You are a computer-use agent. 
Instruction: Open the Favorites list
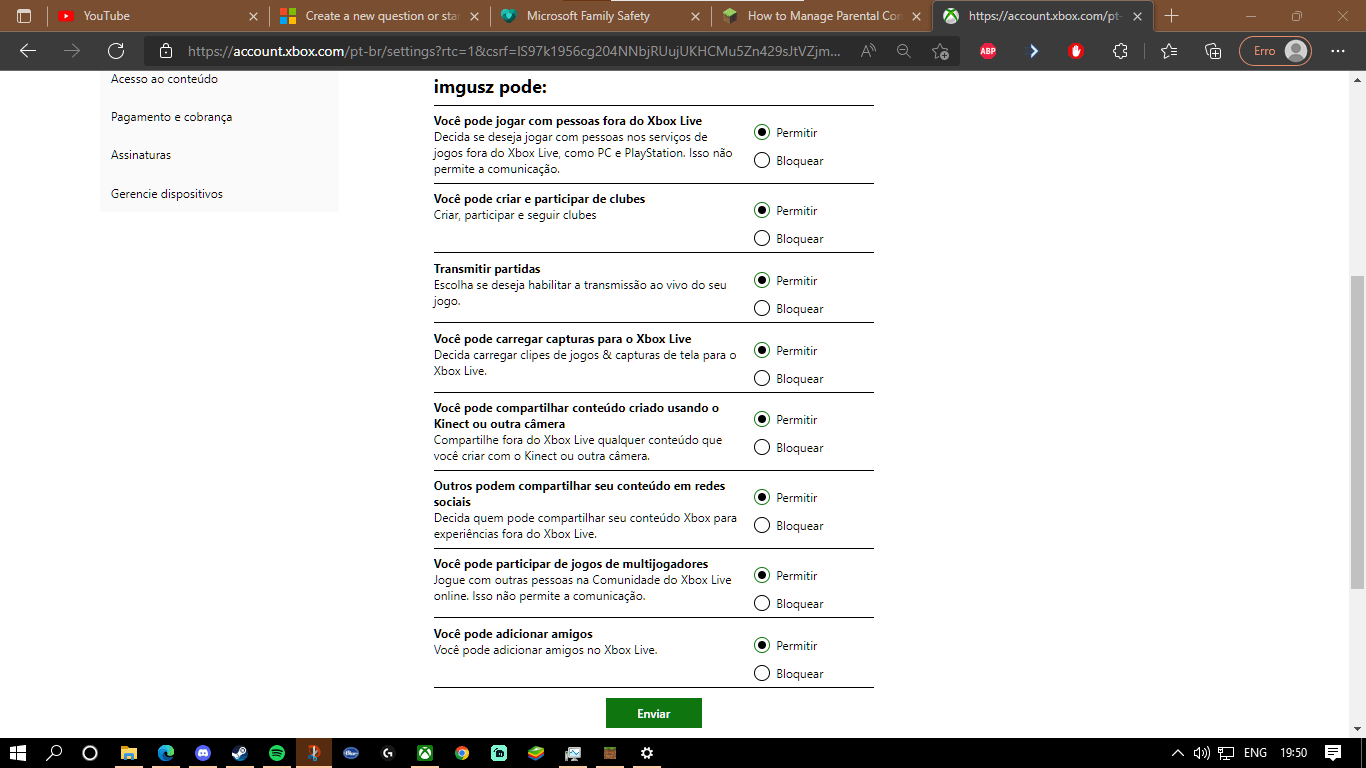click(1169, 51)
